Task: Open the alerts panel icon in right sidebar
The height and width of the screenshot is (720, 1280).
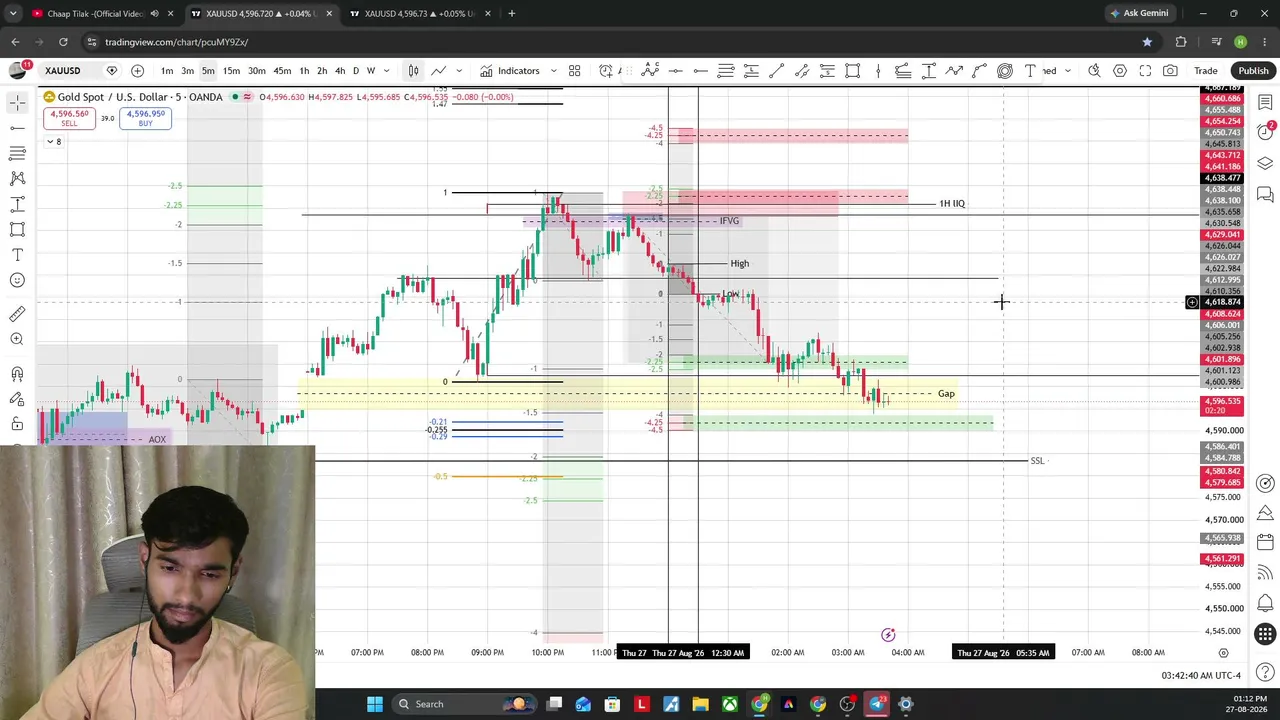Action: 1265,133
